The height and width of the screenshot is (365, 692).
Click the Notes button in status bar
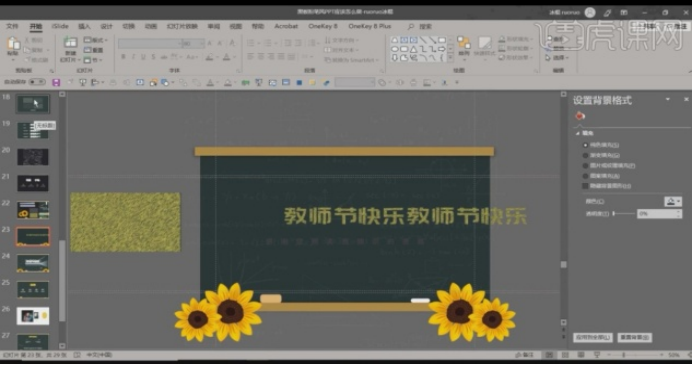click(x=525, y=355)
